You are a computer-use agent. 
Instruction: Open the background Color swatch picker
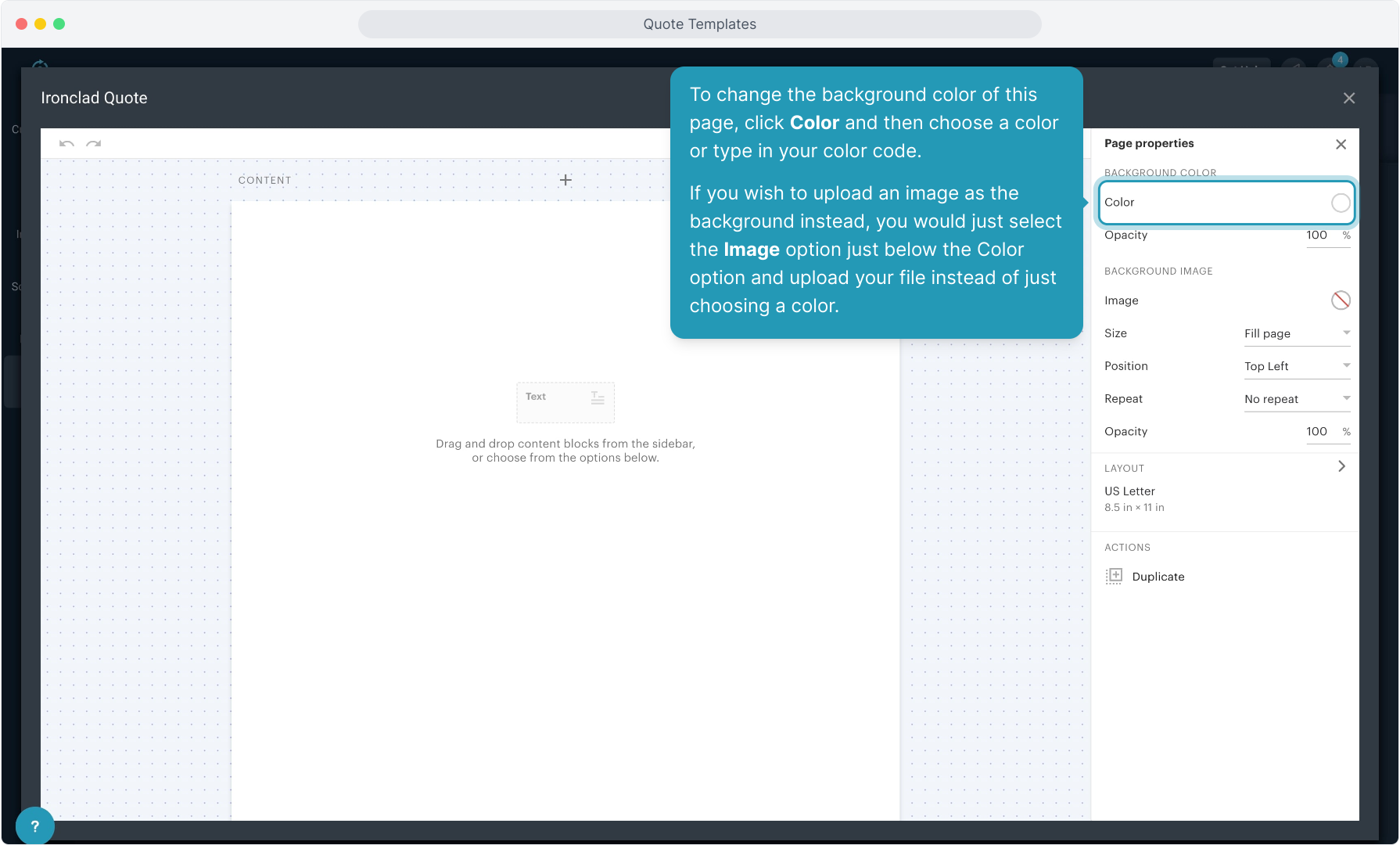[1341, 203]
